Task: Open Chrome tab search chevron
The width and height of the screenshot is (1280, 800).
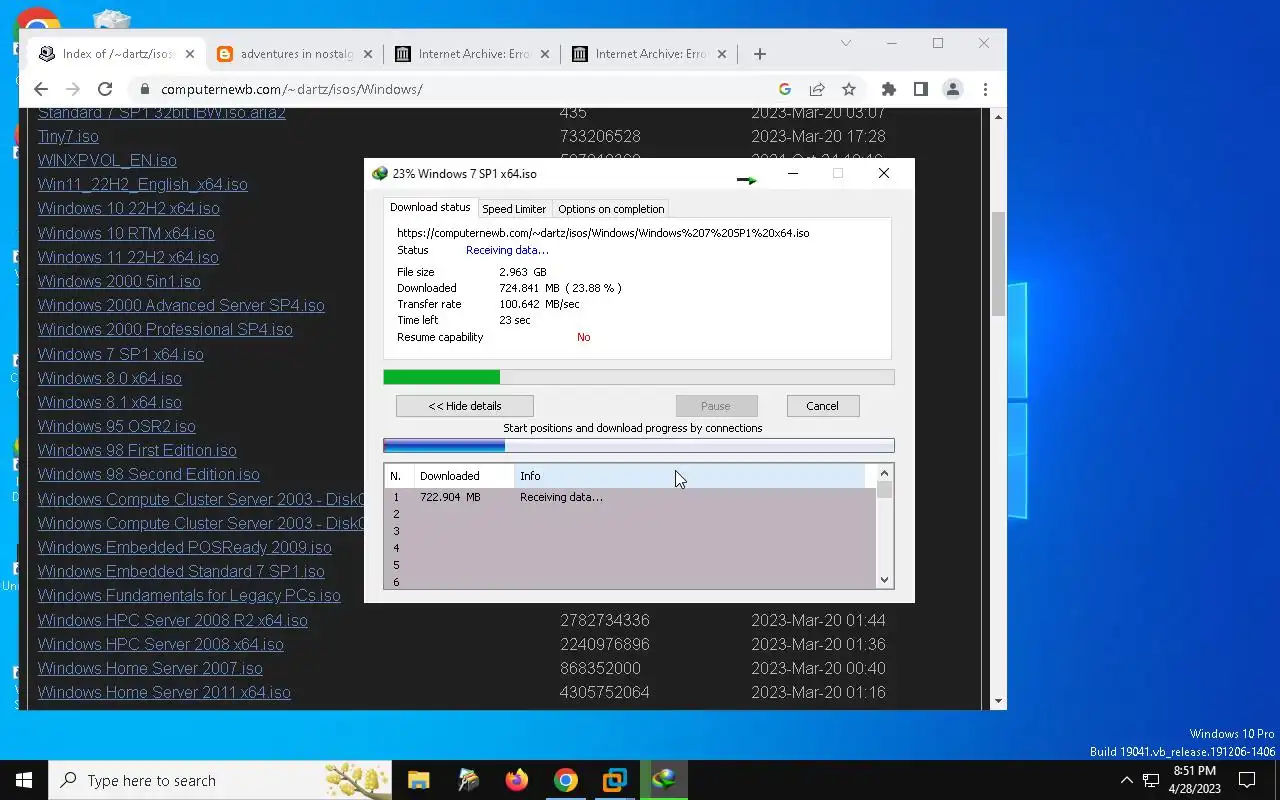Action: 846,43
